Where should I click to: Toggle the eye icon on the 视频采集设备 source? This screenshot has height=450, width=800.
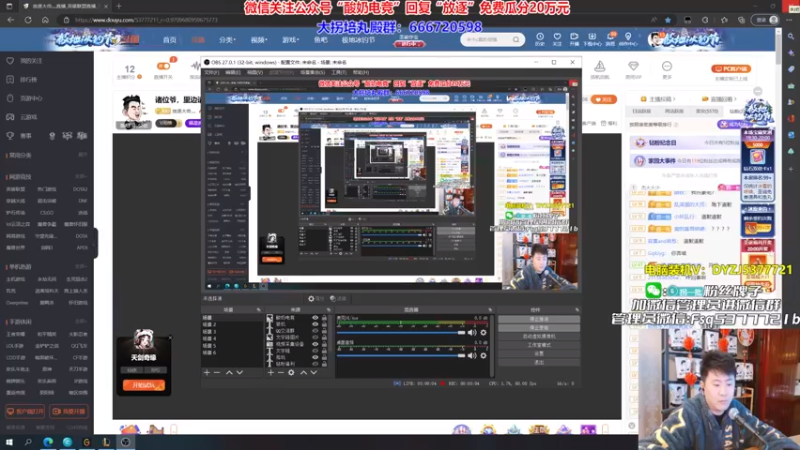coord(315,344)
